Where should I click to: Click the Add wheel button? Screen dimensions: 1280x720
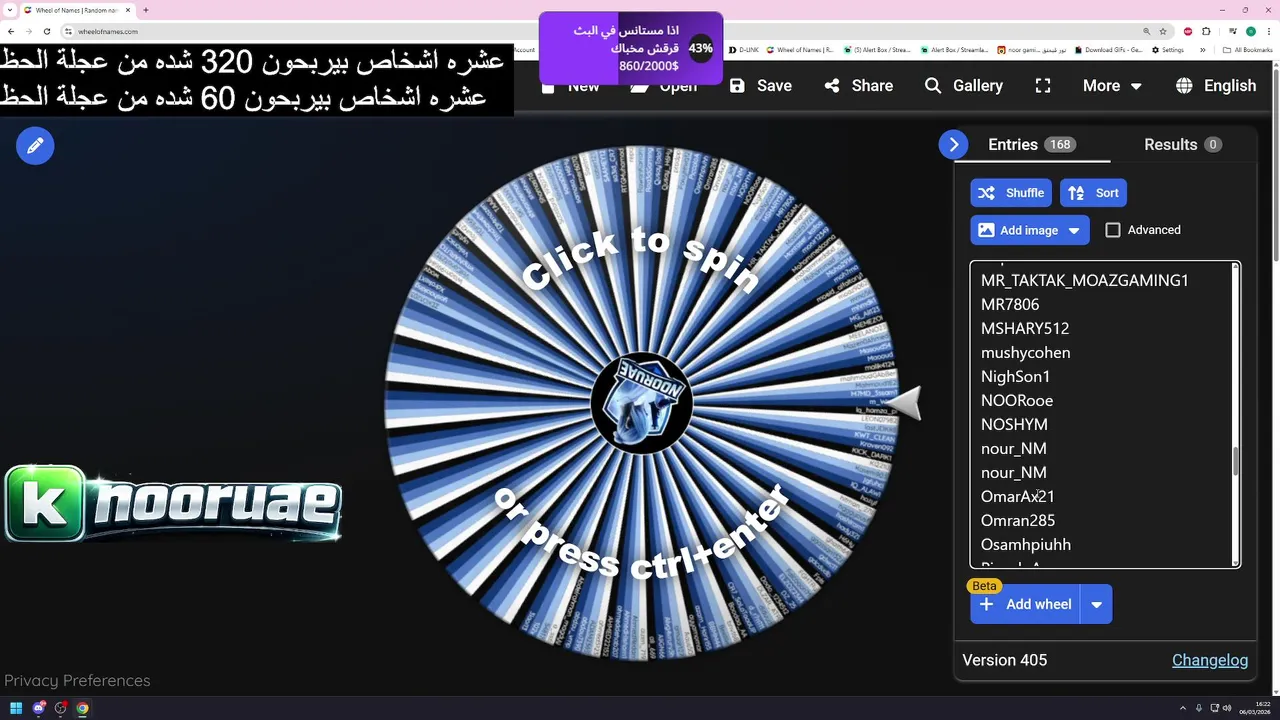click(1025, 604)
